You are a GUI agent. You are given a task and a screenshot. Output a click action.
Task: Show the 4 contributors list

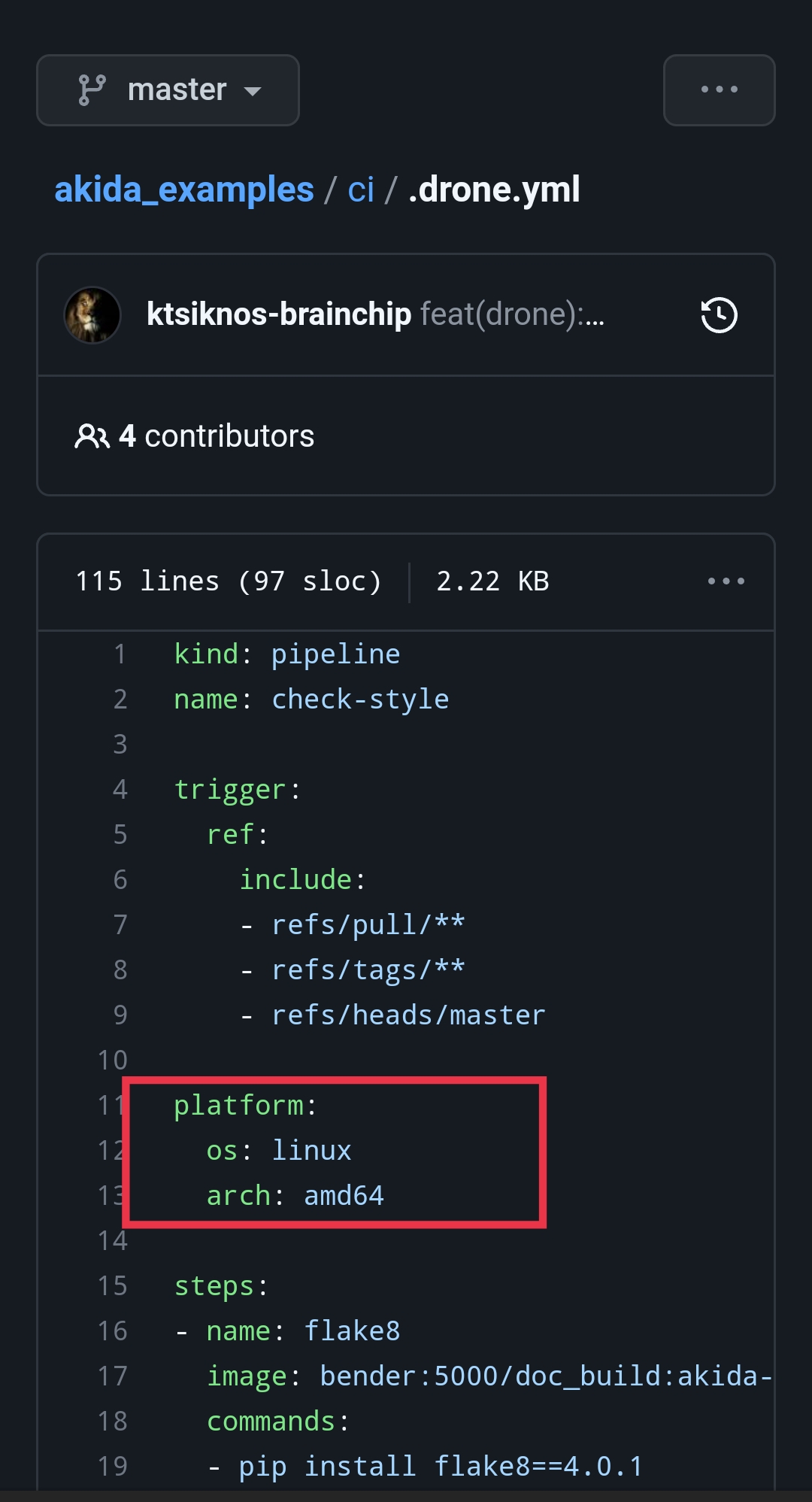pos(217,436)
